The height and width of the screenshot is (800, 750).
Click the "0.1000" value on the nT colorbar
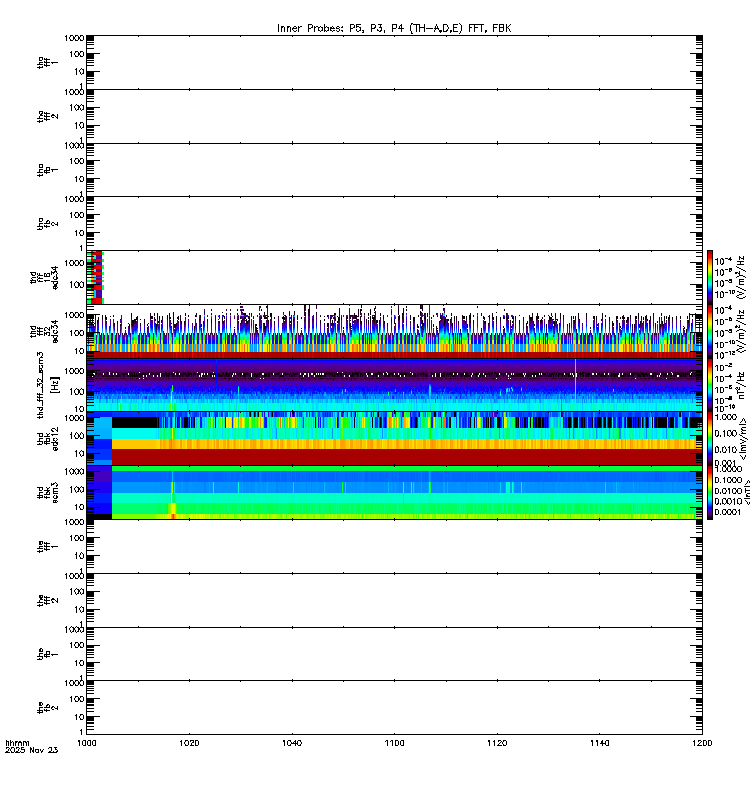click(x=728, y=480)
